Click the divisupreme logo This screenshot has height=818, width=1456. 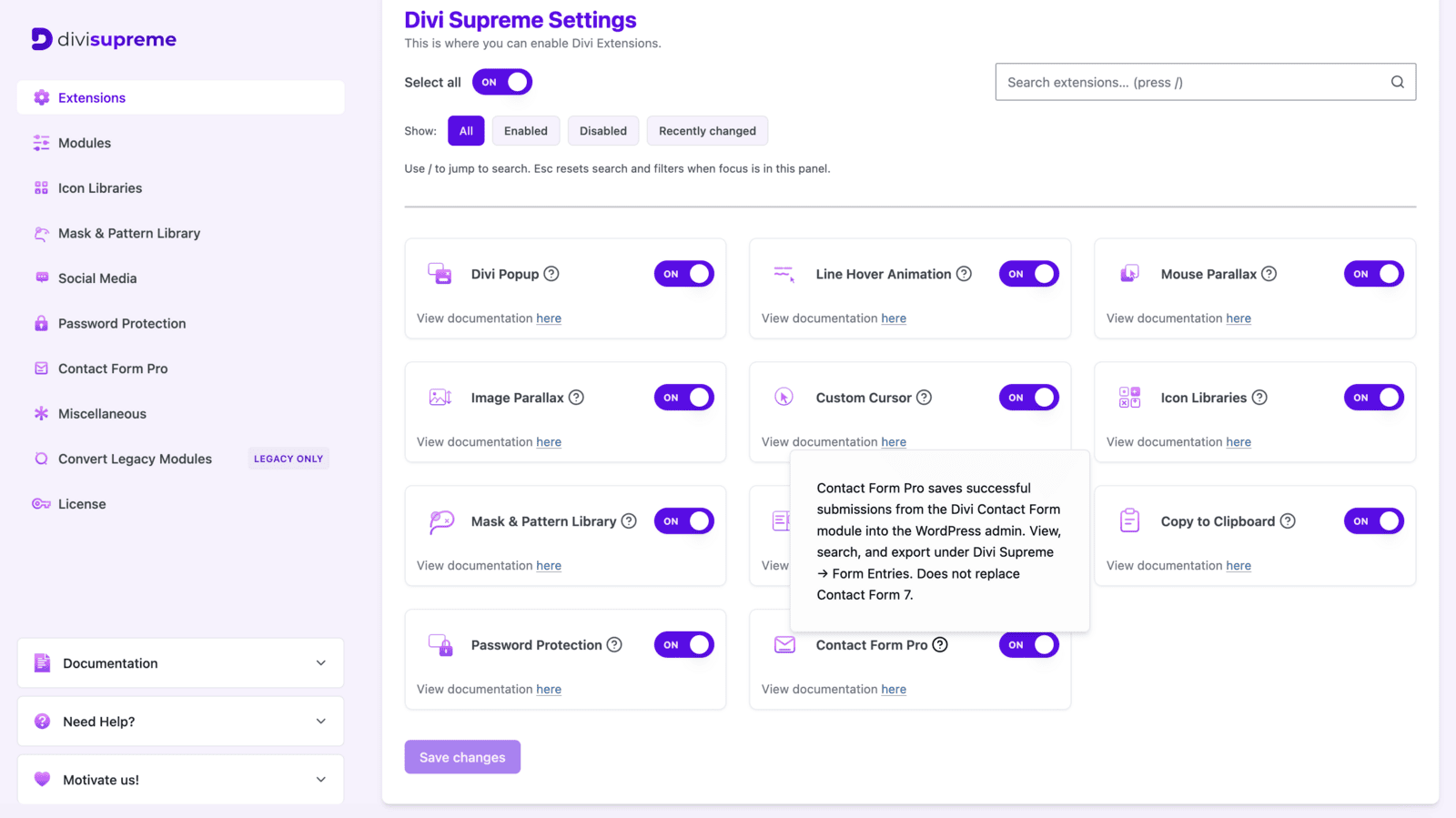coord(104,39)
